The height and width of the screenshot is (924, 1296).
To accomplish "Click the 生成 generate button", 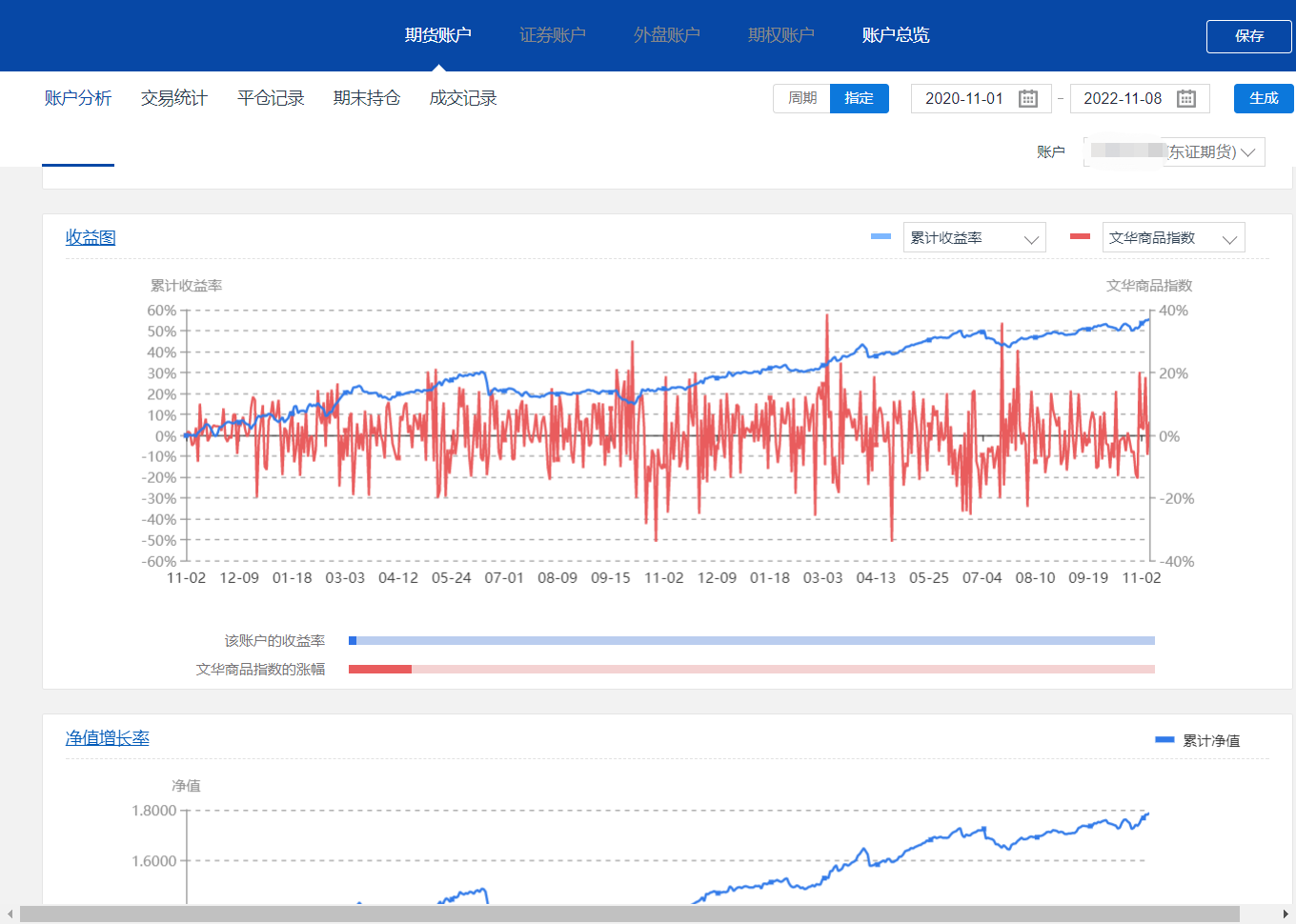I will 1264,98.
